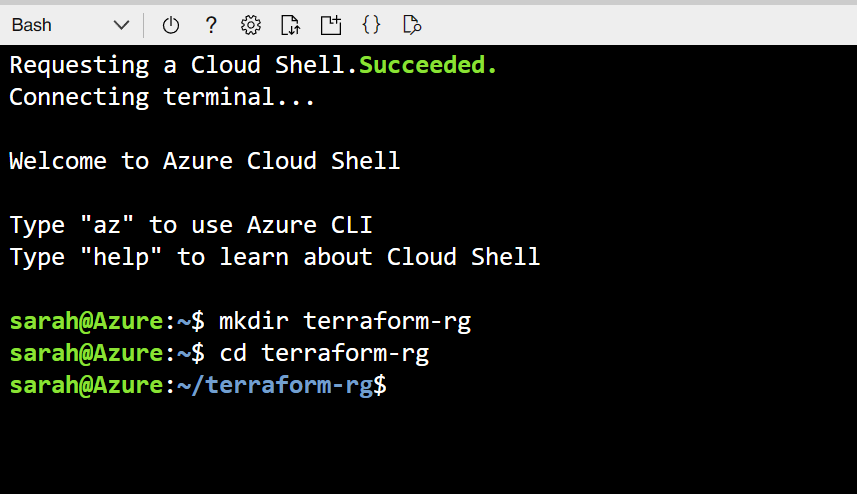Click the green "Succeeded." status text
The height and width of the screenshot is (494, 857).
point(428,65)
